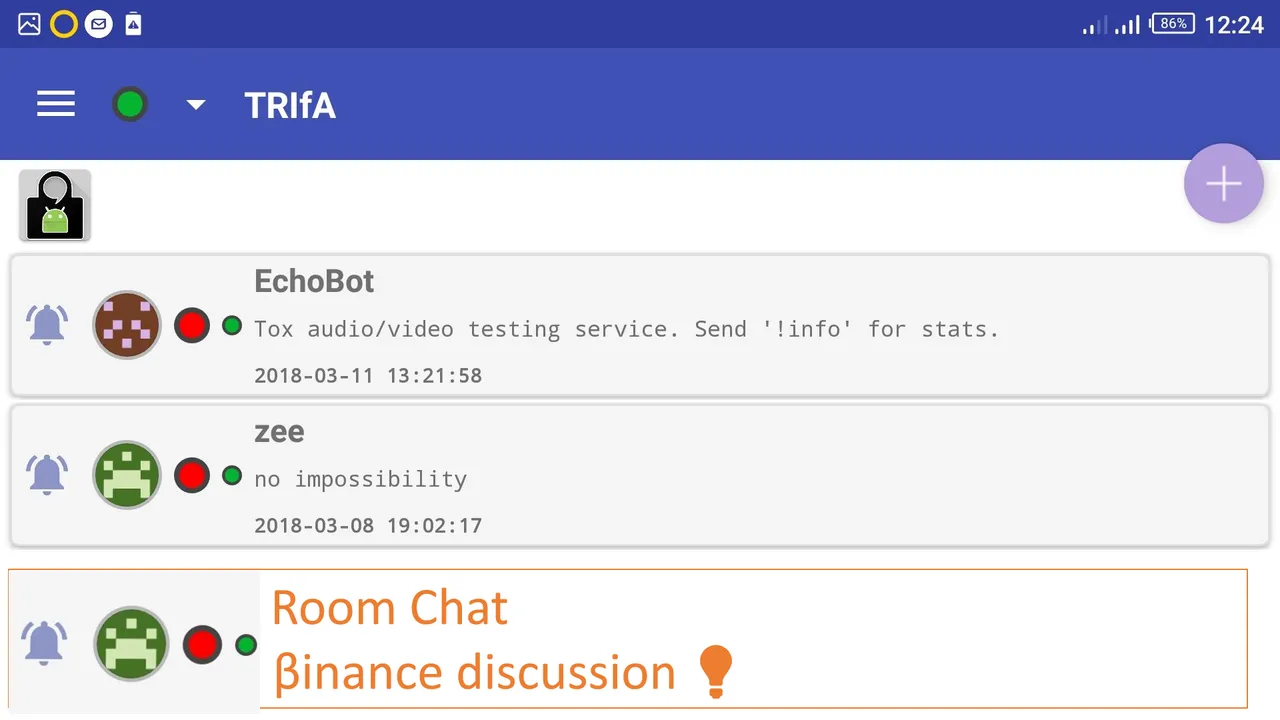The image size is (1280, 720).
Task: Open chat with zee
Action: point(640,475)
